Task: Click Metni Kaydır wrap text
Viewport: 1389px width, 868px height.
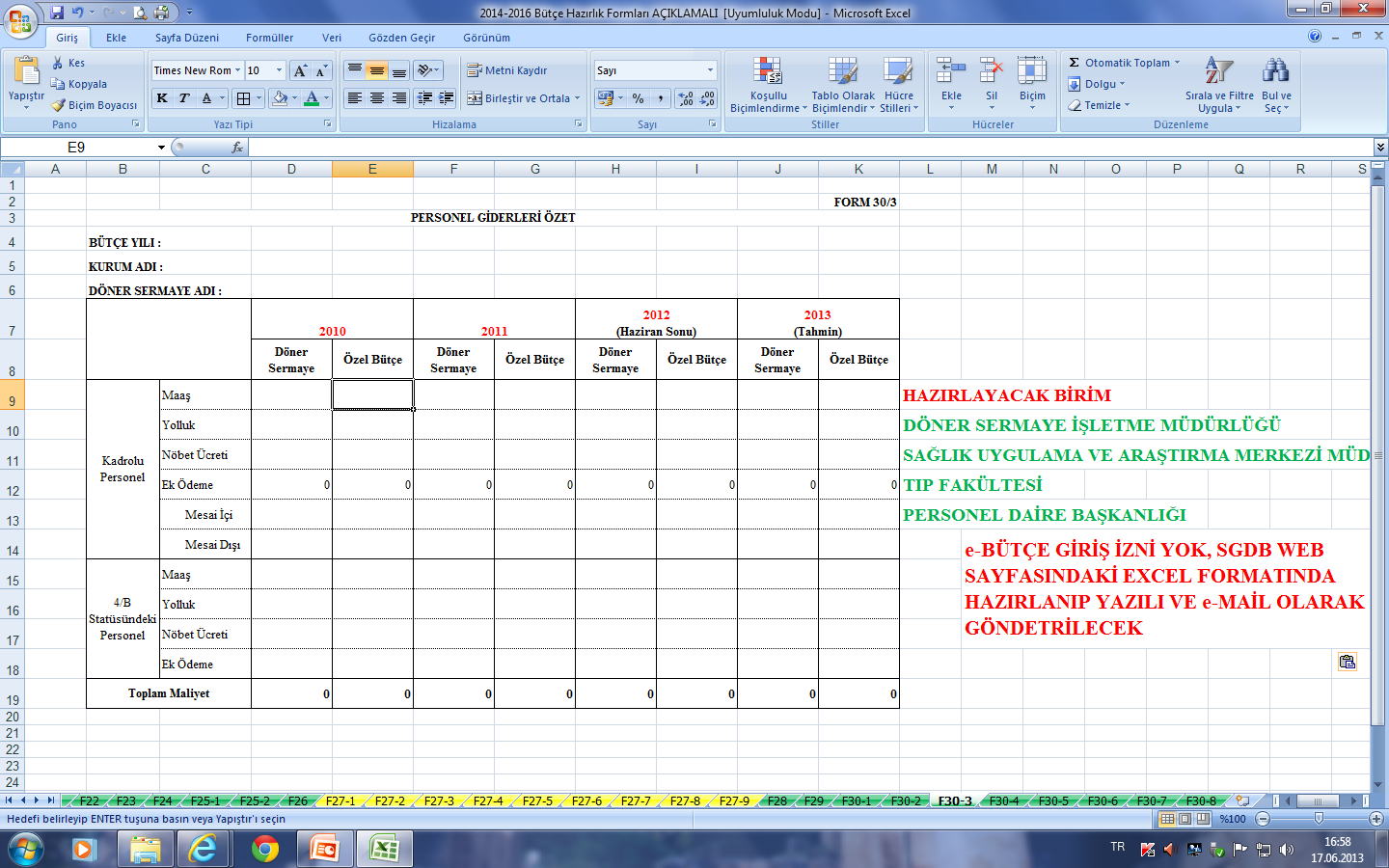Action: click(507, 70)
